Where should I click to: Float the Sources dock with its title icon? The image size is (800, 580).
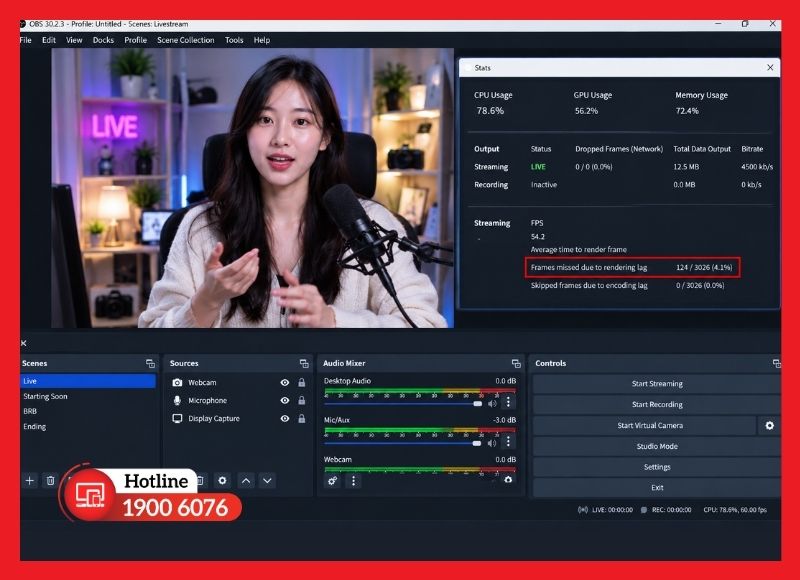pyautogui.click(x=304, y=363)
